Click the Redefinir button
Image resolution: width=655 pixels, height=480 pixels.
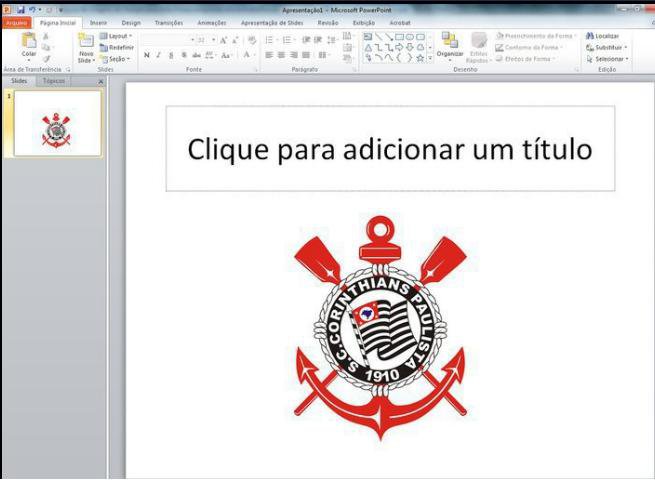[x=117, y=48]
